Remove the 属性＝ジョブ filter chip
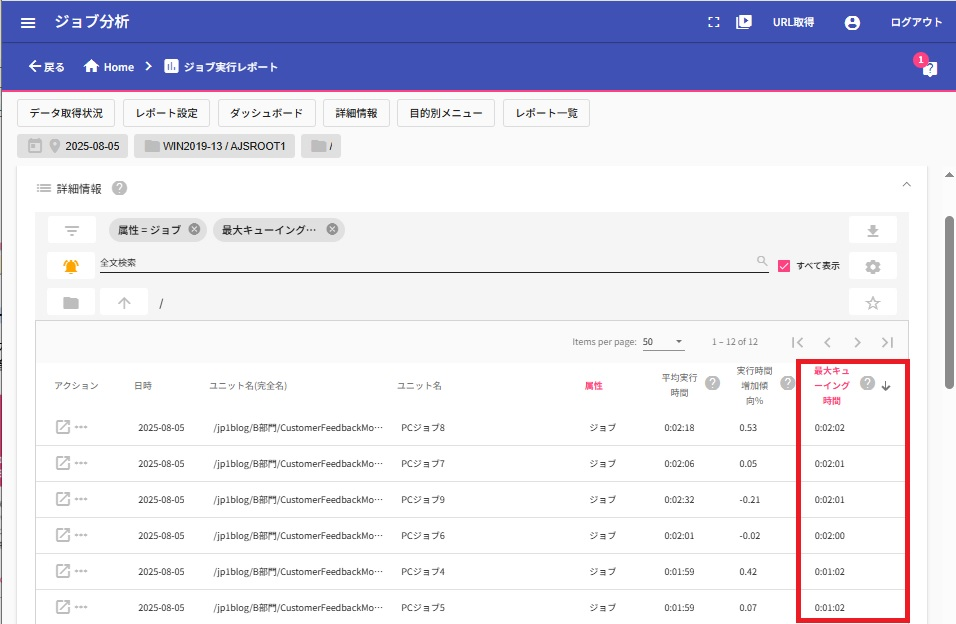This screenshot has height=624, width=956. 194,229
